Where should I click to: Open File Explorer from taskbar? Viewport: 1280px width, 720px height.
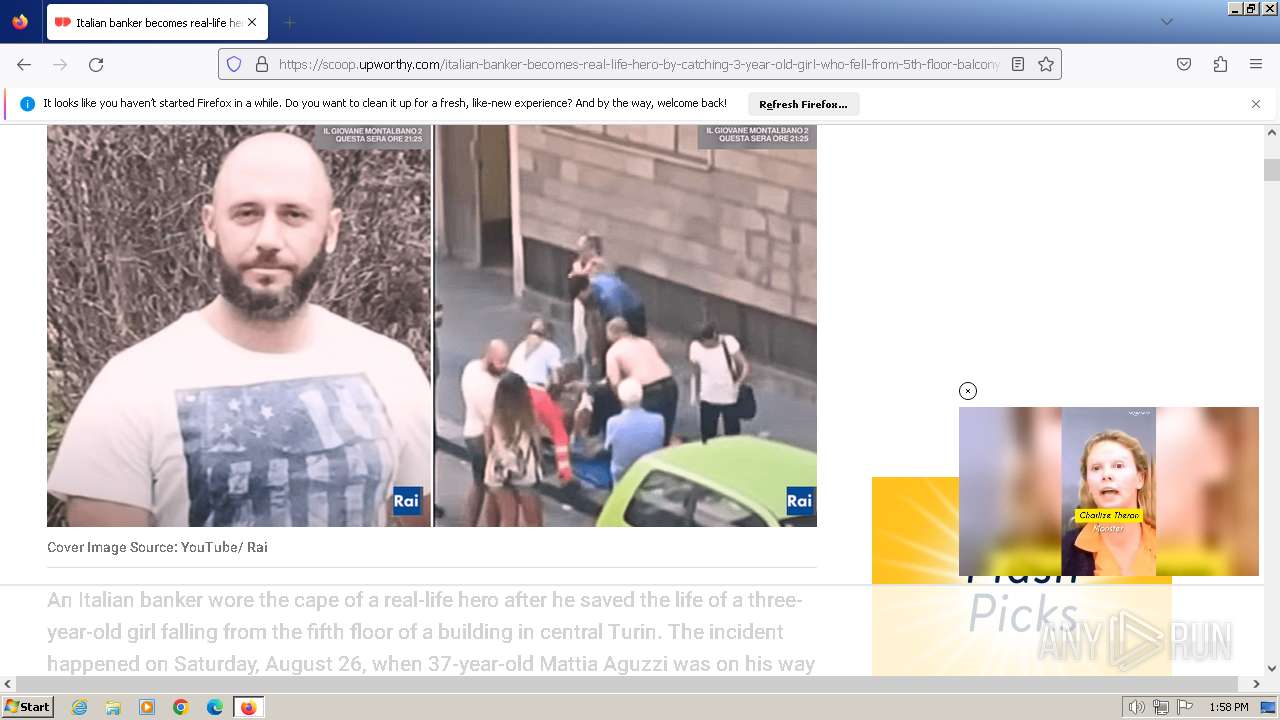113,707
